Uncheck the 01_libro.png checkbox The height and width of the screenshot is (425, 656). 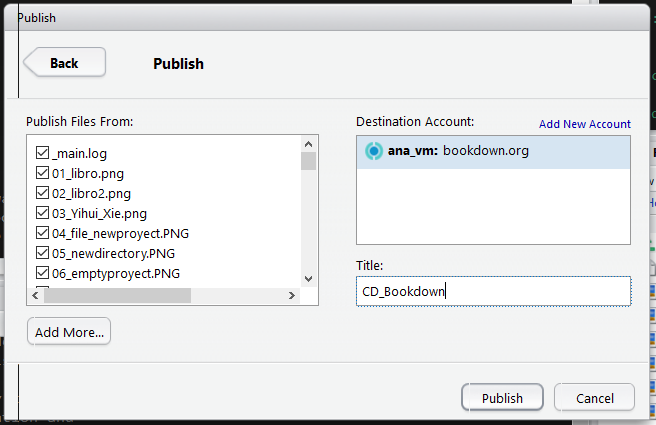43,173
